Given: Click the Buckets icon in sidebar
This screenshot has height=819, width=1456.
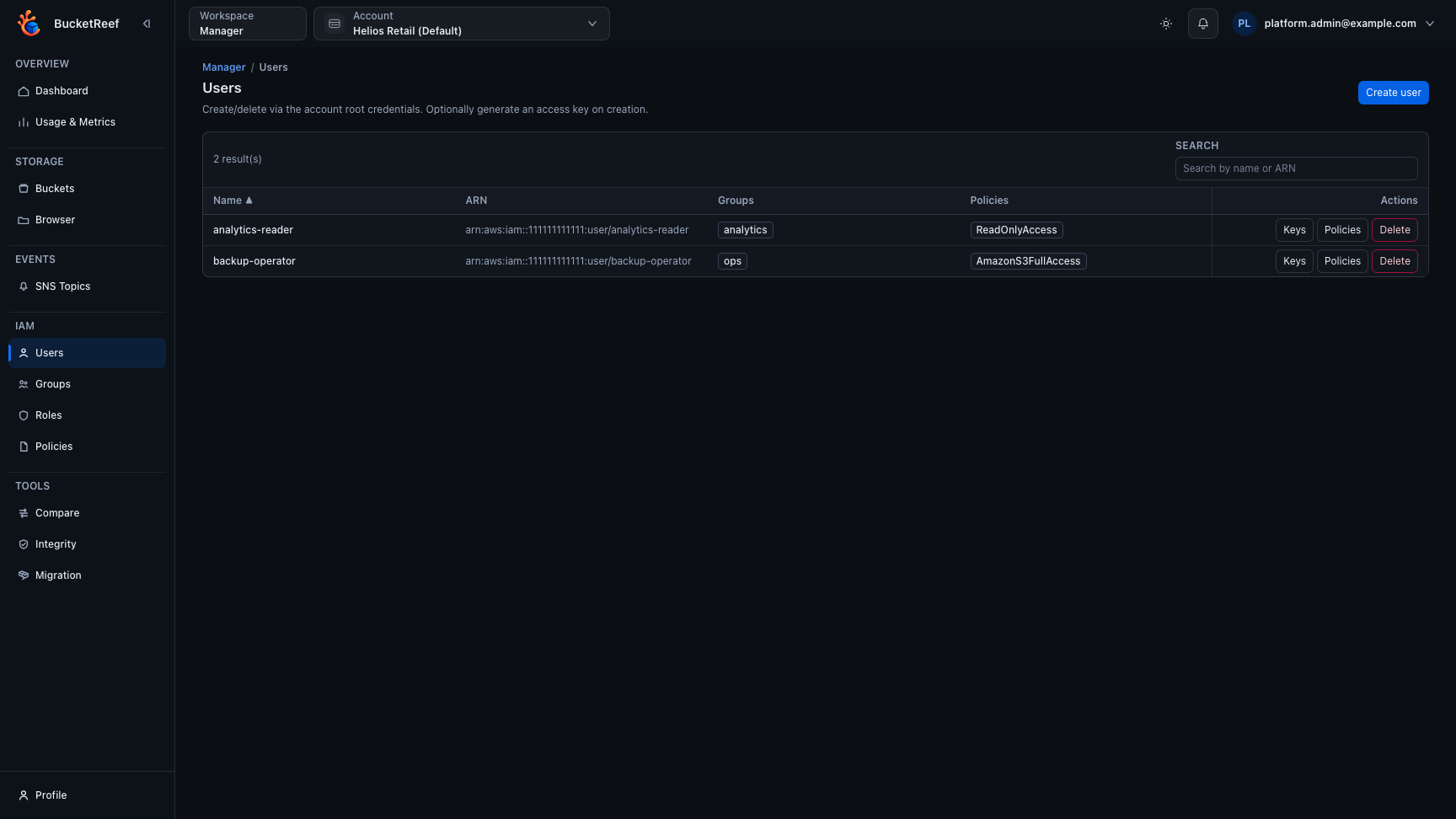Looking at the screenshot, I should (24, 189).
